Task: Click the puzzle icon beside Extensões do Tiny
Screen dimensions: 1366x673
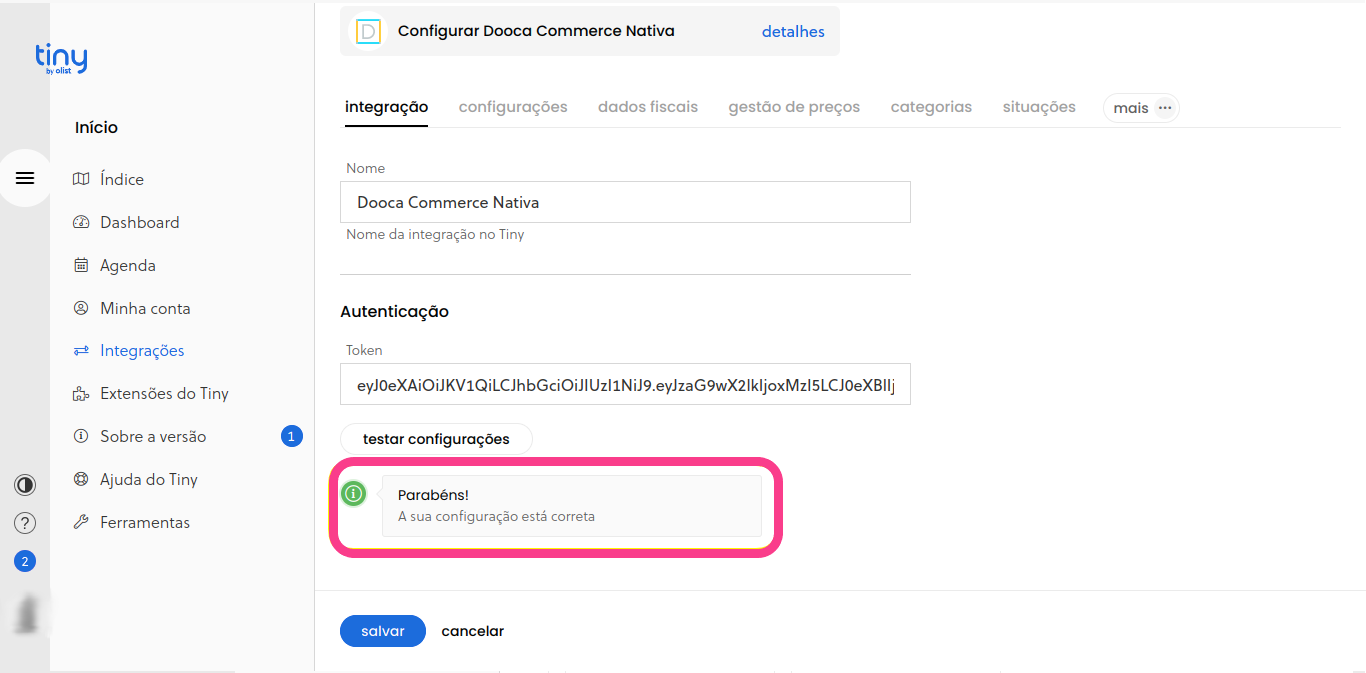Action: [x=81, y=394]
